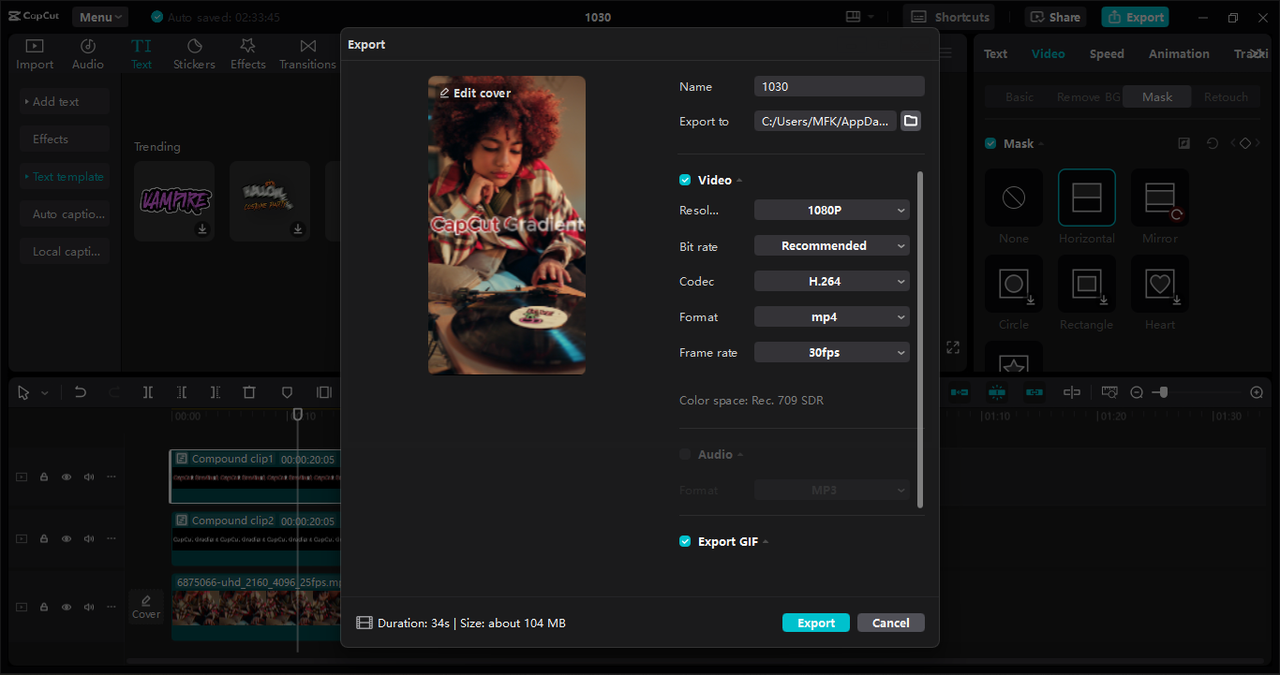Image resolution: width=1280 pixels, height=675 pixels.
Task: Reset mask settings with the circular arrow
Action: [1212, 144]
